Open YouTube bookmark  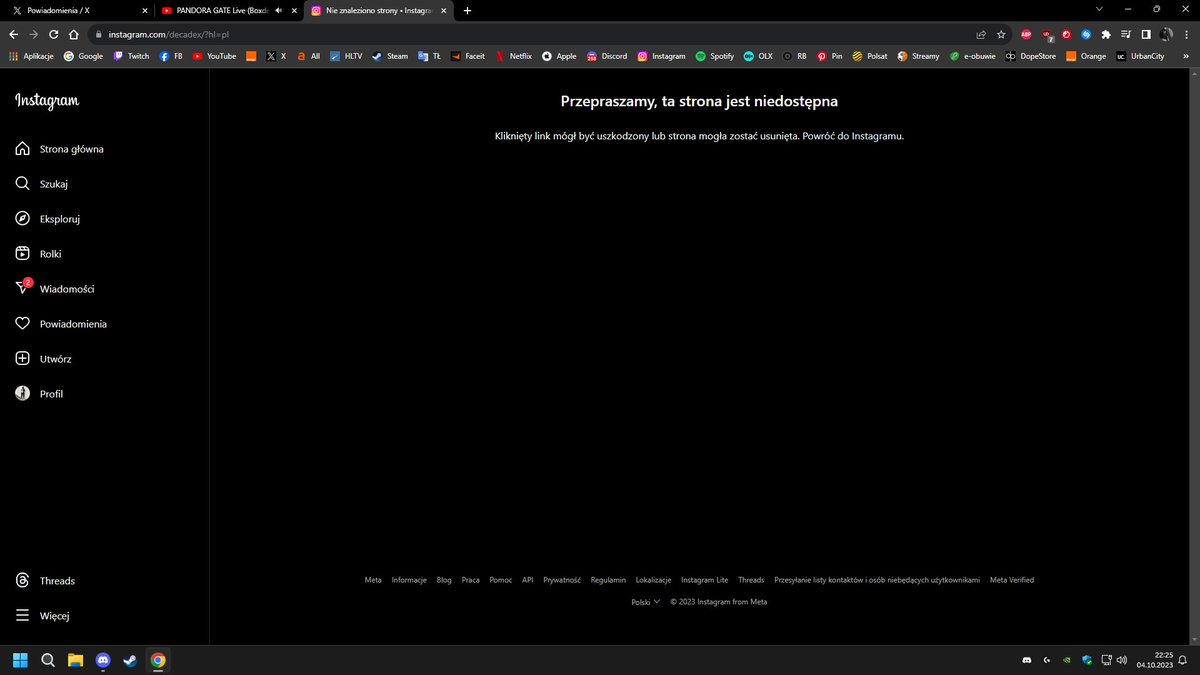point(214,56)
